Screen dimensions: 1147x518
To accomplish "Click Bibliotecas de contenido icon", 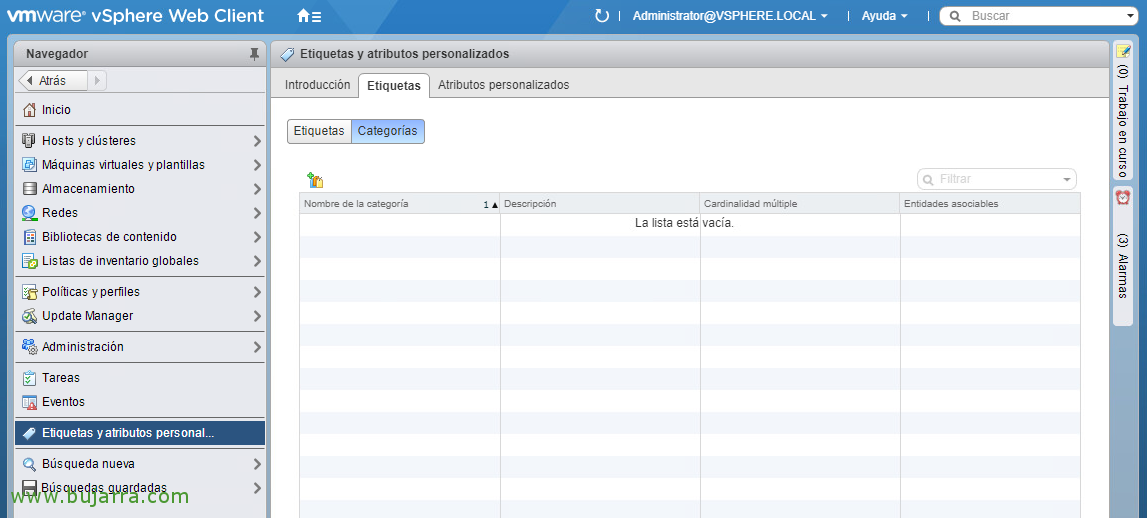I will [x=29, y=237].
